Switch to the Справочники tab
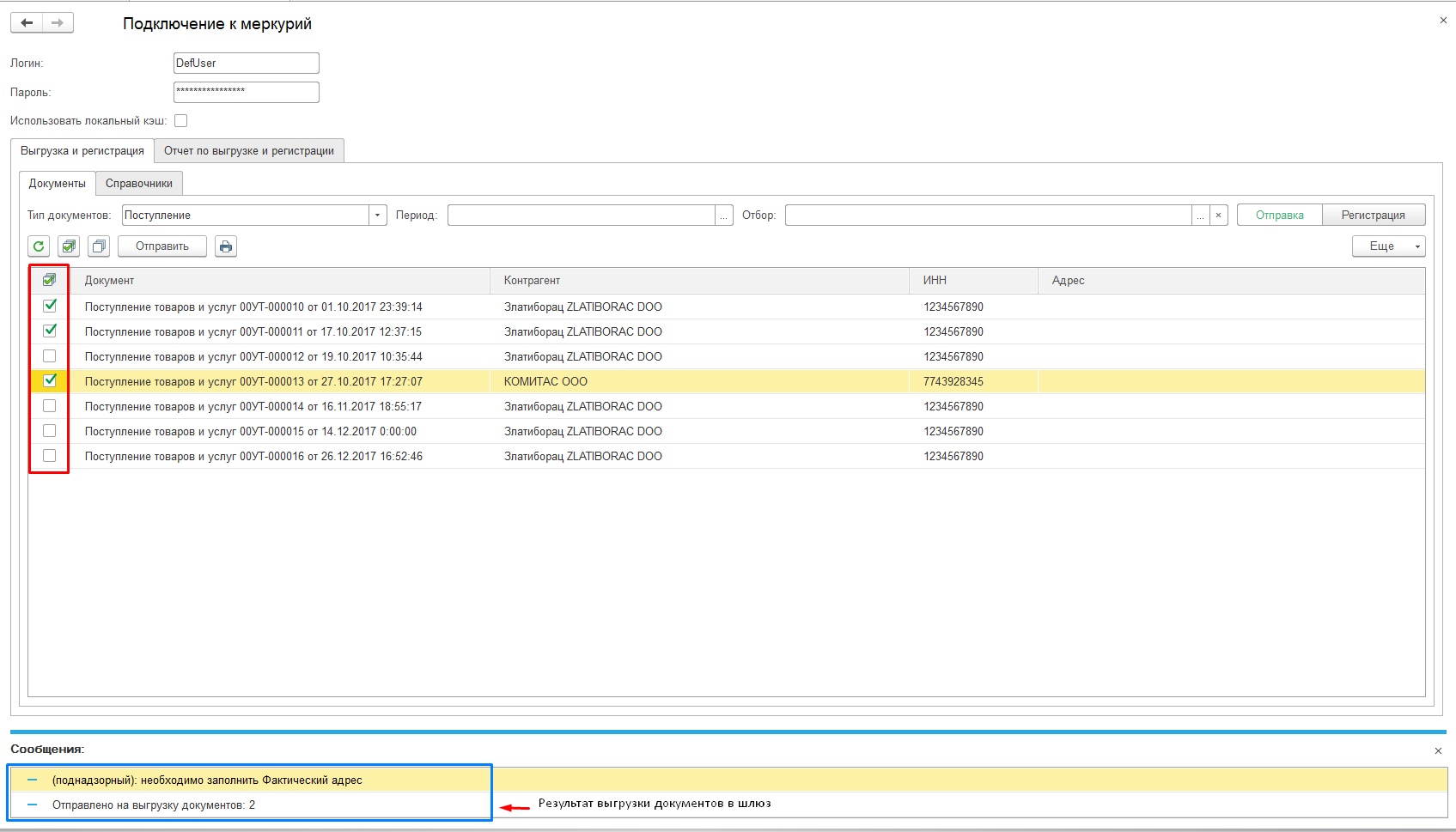Viewport: 1456px width, 832px height. (x=139, y=184)
